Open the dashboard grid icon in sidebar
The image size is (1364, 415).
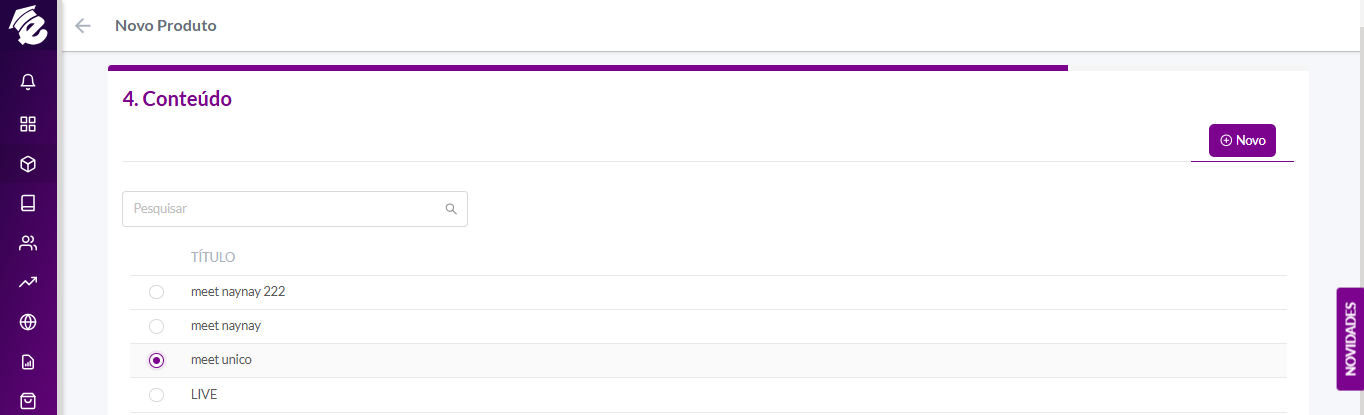point(28,124)
